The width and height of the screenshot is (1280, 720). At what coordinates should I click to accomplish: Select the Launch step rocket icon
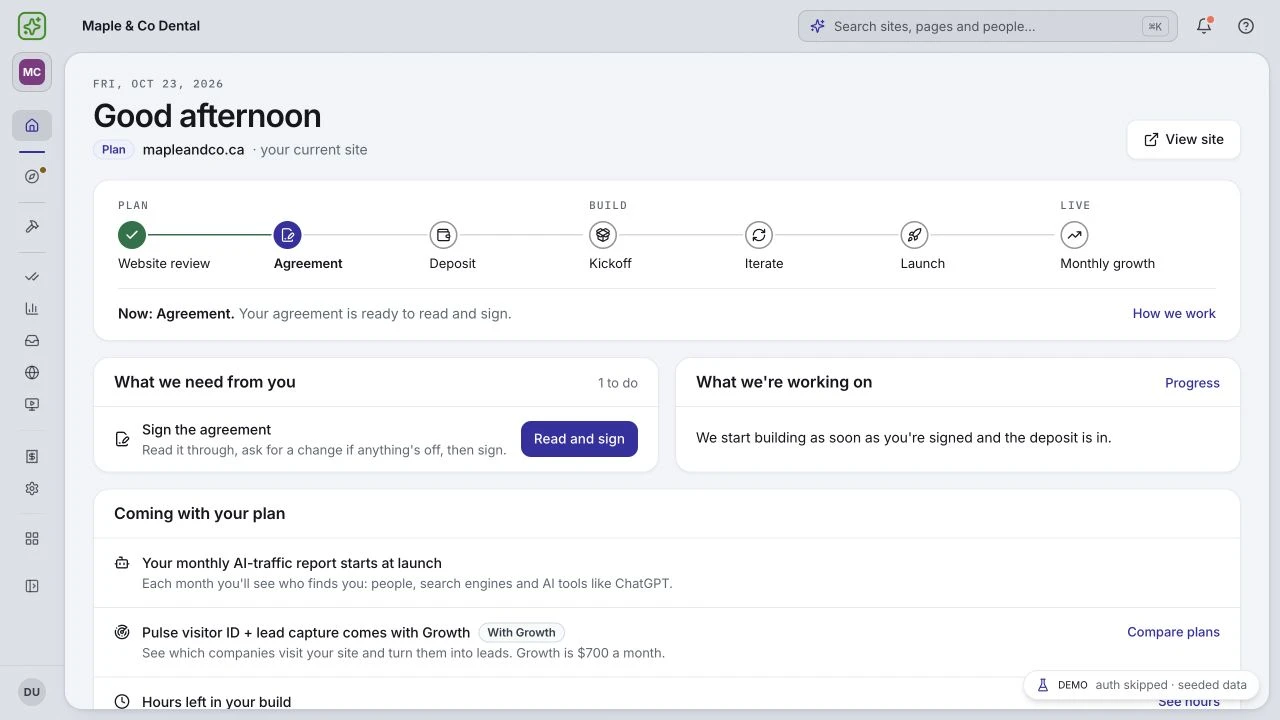914,235
